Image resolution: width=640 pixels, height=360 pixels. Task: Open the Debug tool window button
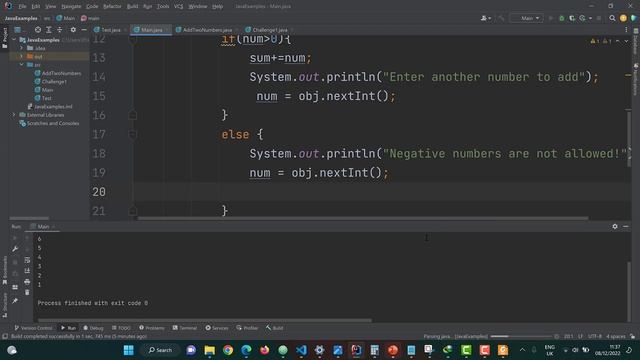(x=93, y=328)
